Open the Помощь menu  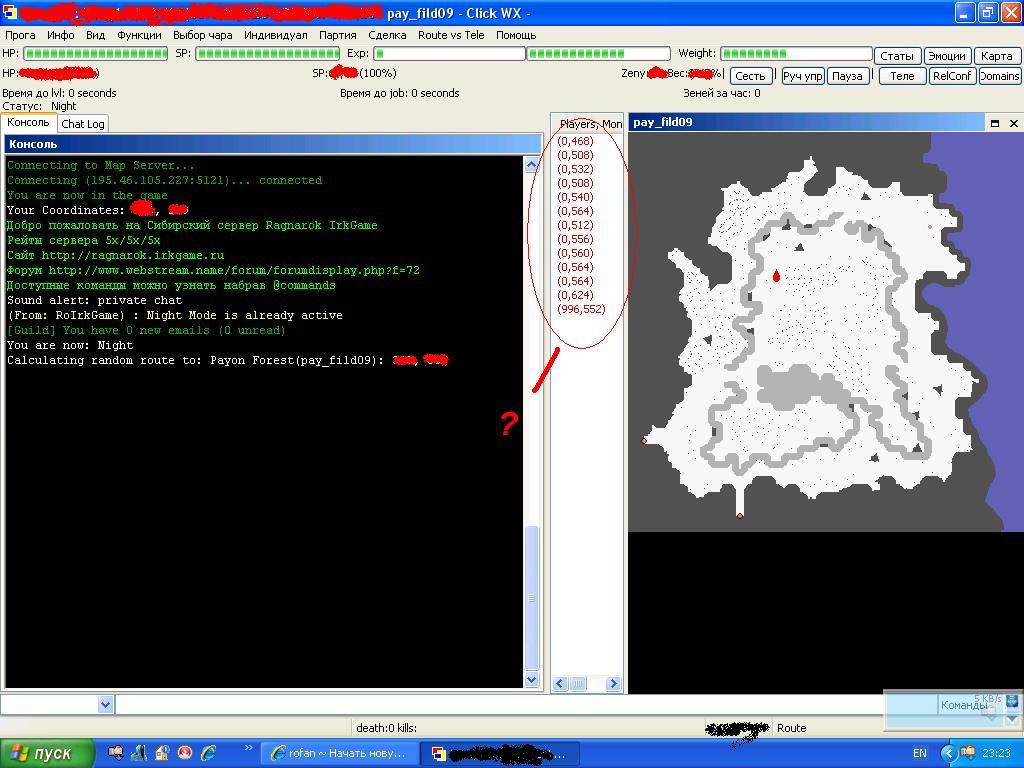516,35
